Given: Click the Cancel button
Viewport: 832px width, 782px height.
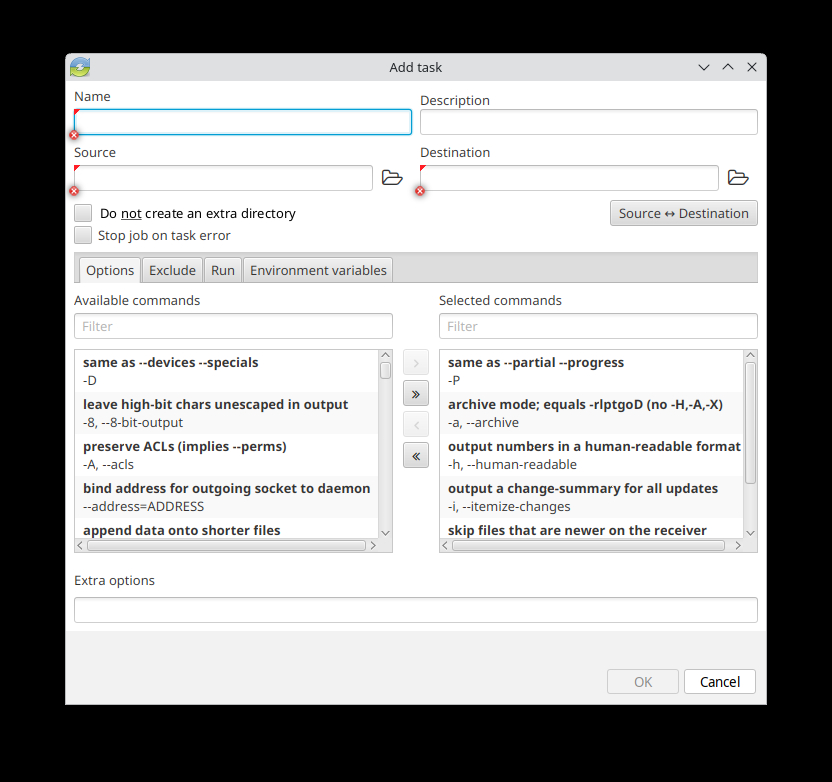Looking at the screenshot, I should [x=719, y=682].
